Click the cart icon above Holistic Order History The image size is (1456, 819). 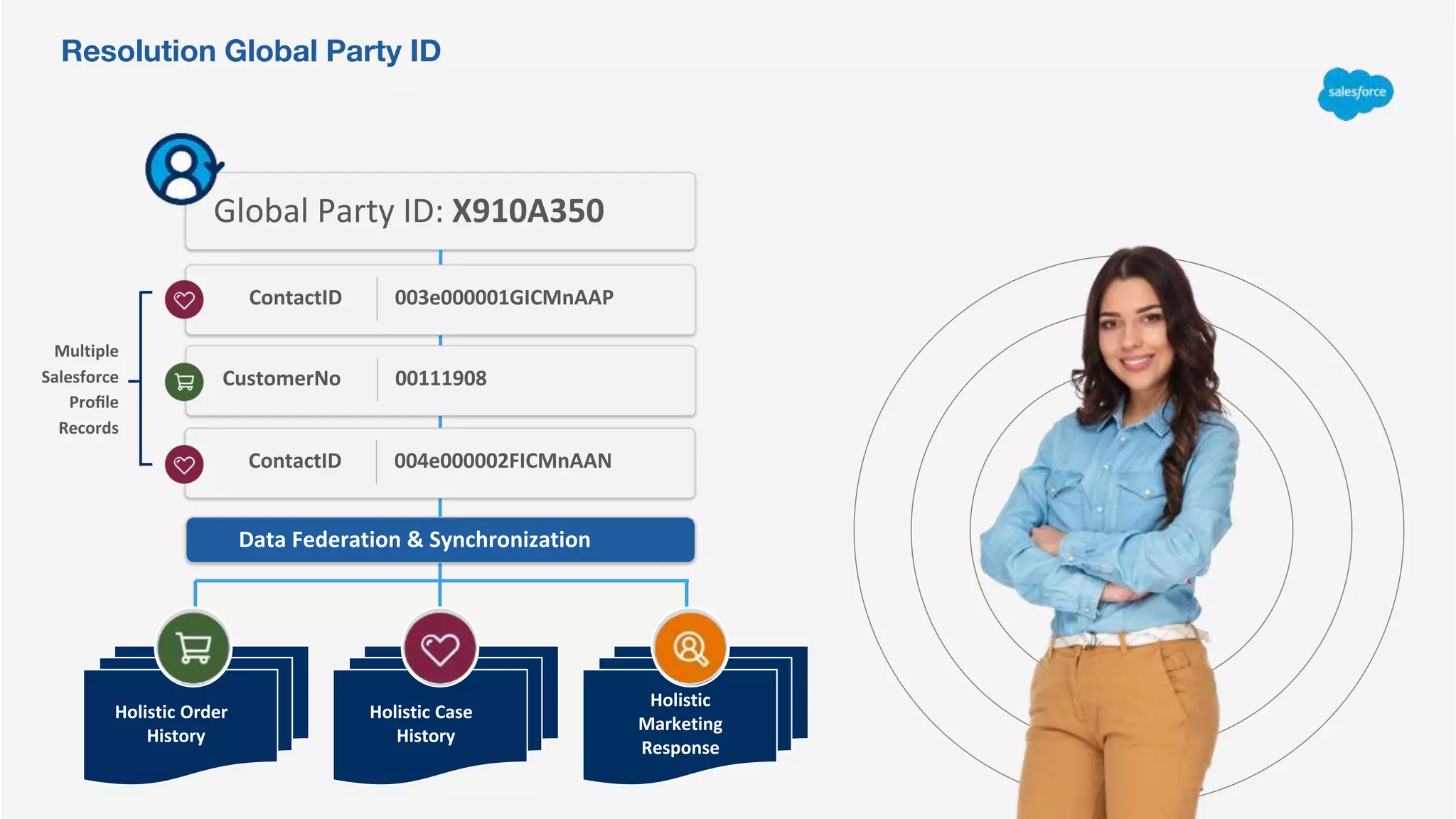coord(193,648)
